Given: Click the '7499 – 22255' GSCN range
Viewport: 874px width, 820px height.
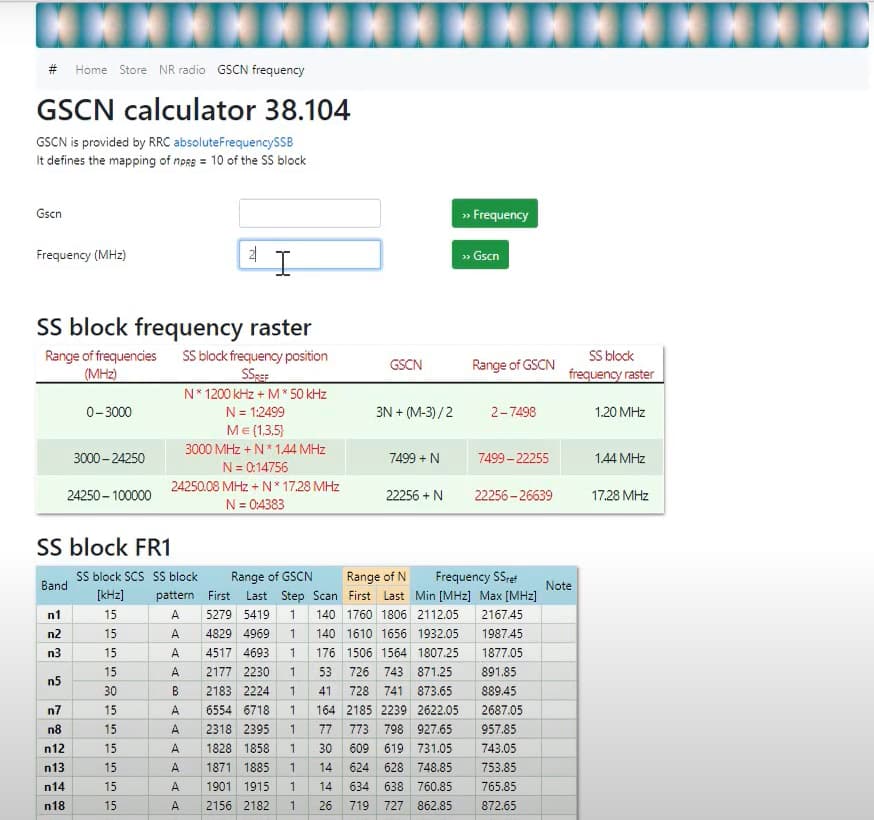Looking at the screenshot, I should (513, 458).
